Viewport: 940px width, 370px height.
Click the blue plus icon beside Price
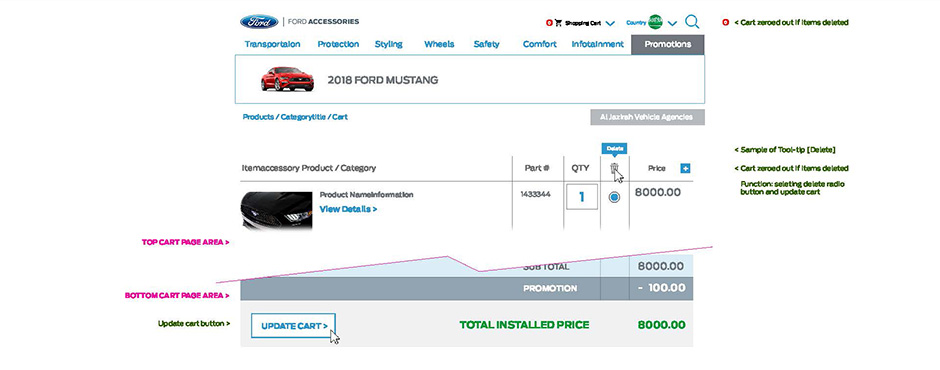pos(685,169)
